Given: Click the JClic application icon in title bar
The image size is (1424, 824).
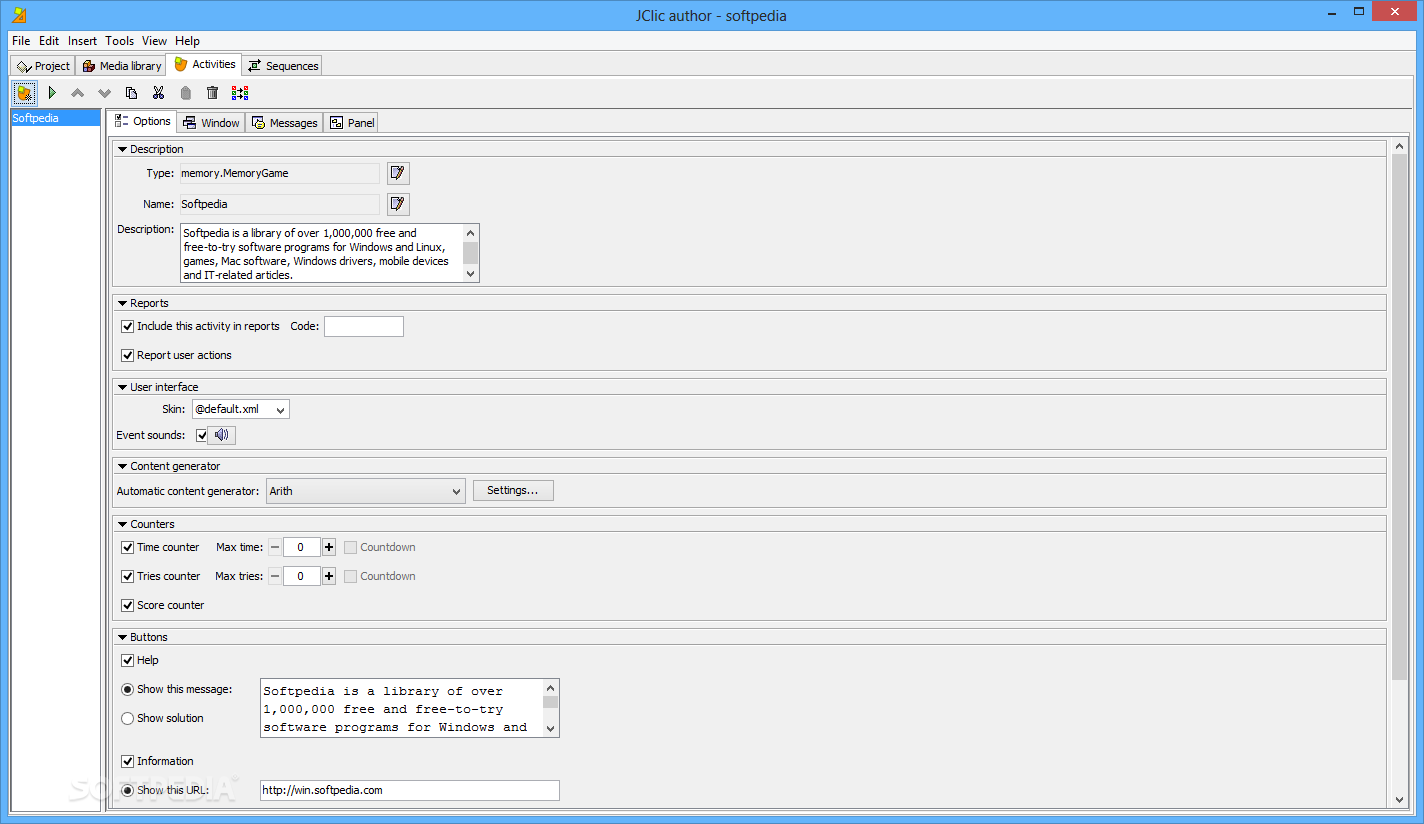Looking at the screenshot, I should point(18,15).
